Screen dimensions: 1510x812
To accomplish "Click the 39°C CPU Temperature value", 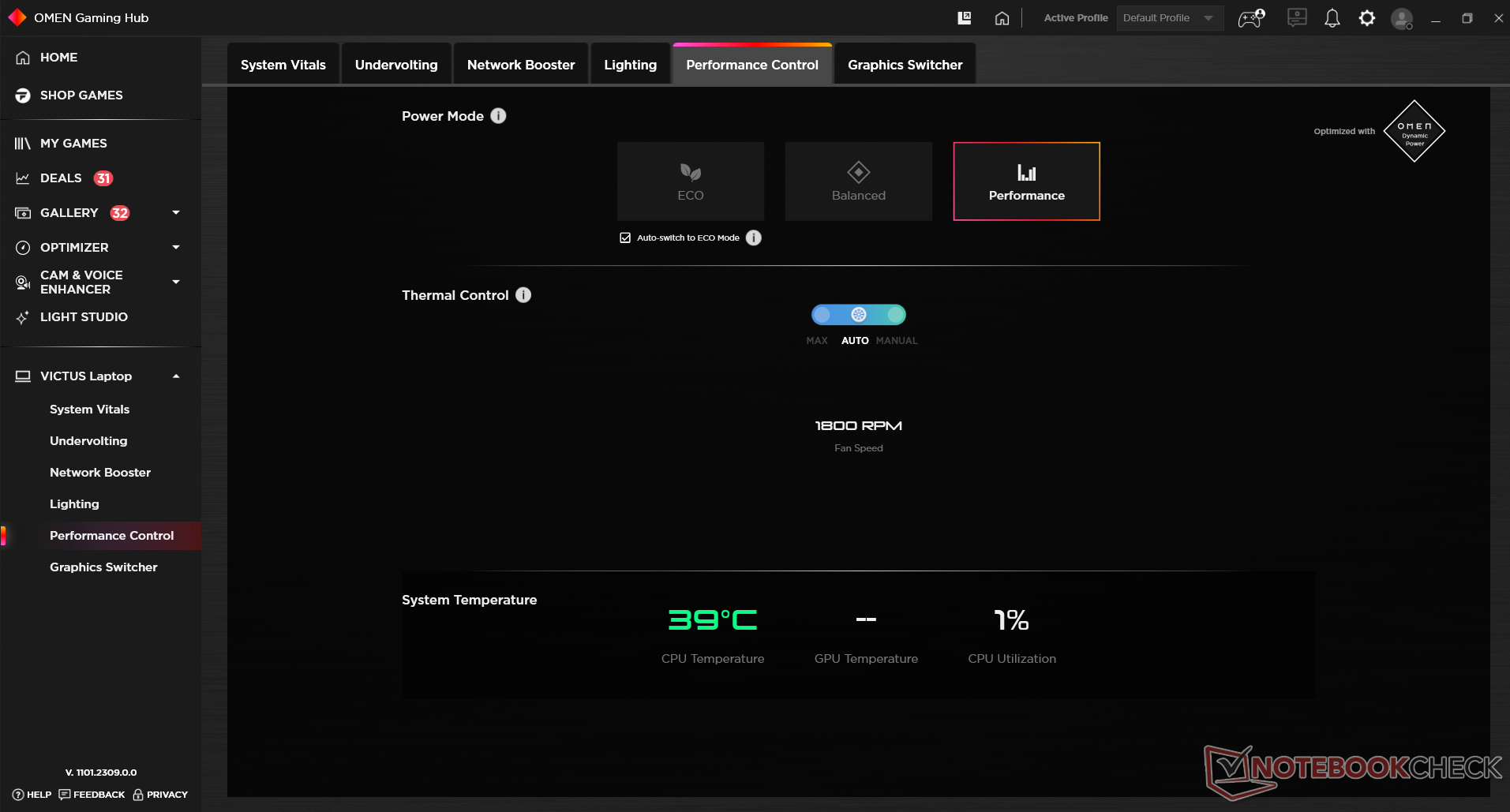I will pyautogui.click(x=713, y=620).
